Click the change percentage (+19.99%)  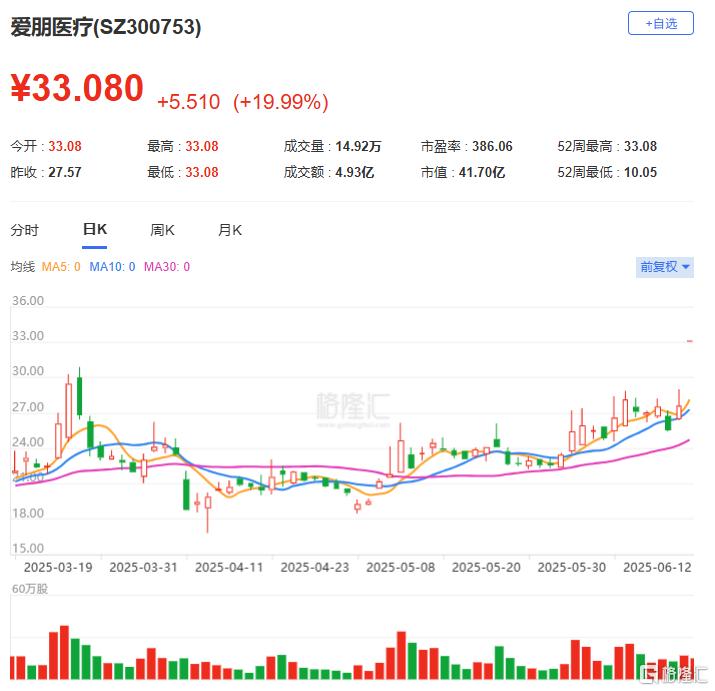[280, 102]
